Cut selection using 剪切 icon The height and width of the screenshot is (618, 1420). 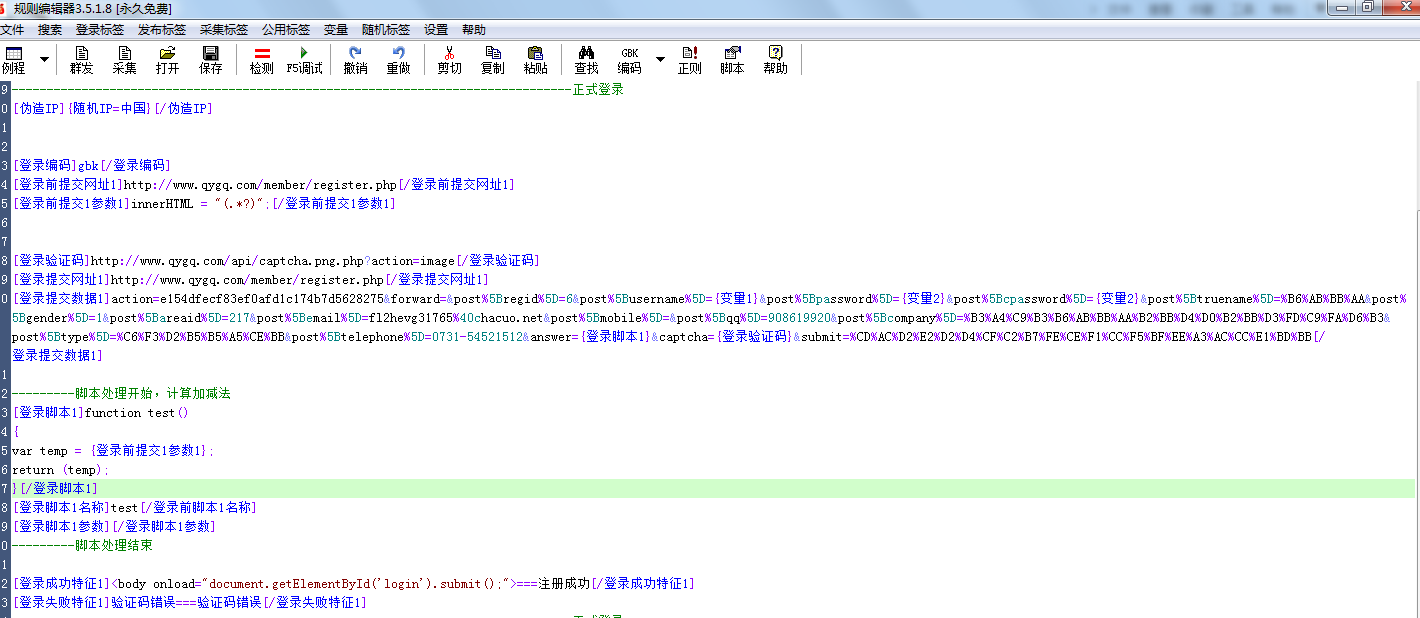449,59
